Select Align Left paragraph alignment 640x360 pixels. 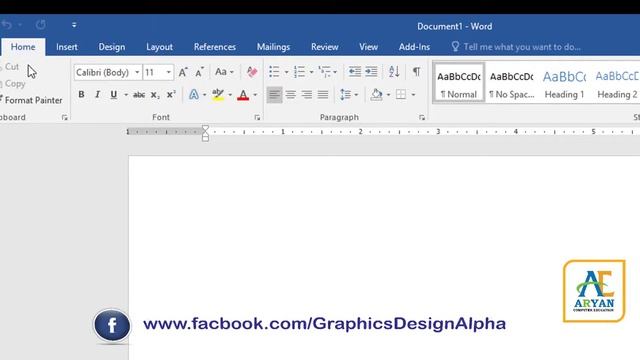click(274, 95)
